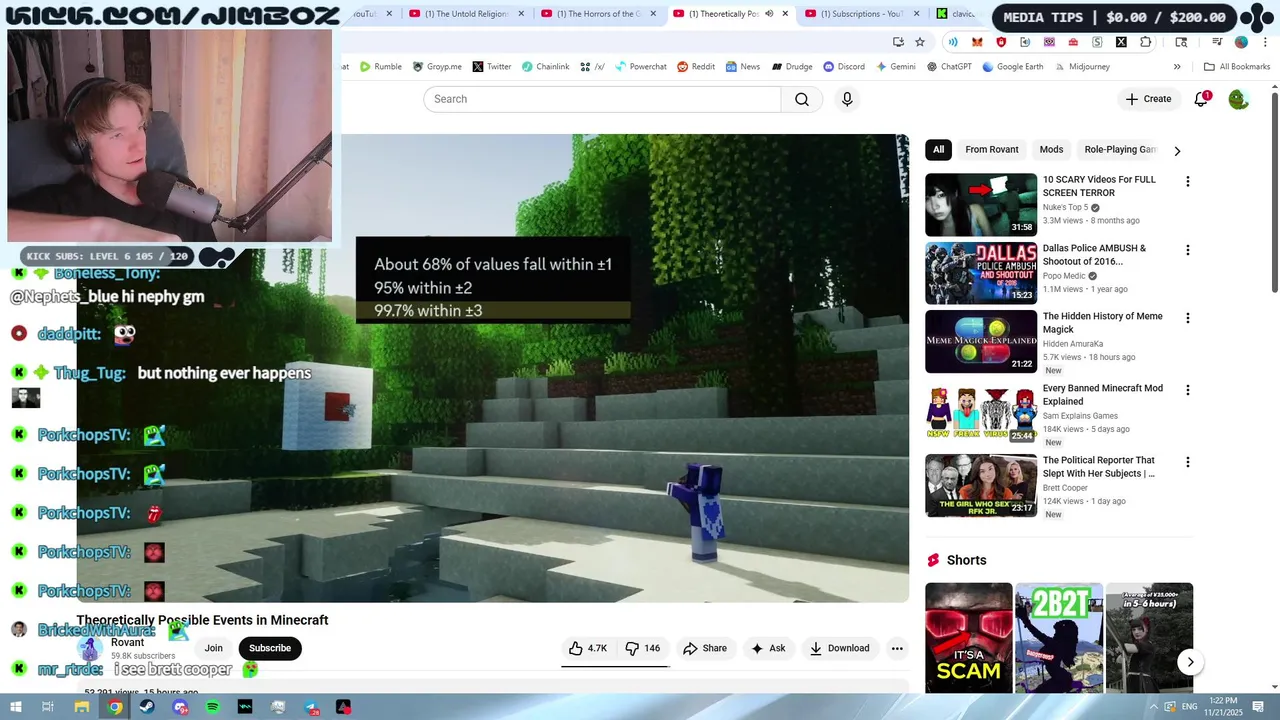Click the page's vertical scrollbar thumb

pyautogui.click(x=1275, y=195)
